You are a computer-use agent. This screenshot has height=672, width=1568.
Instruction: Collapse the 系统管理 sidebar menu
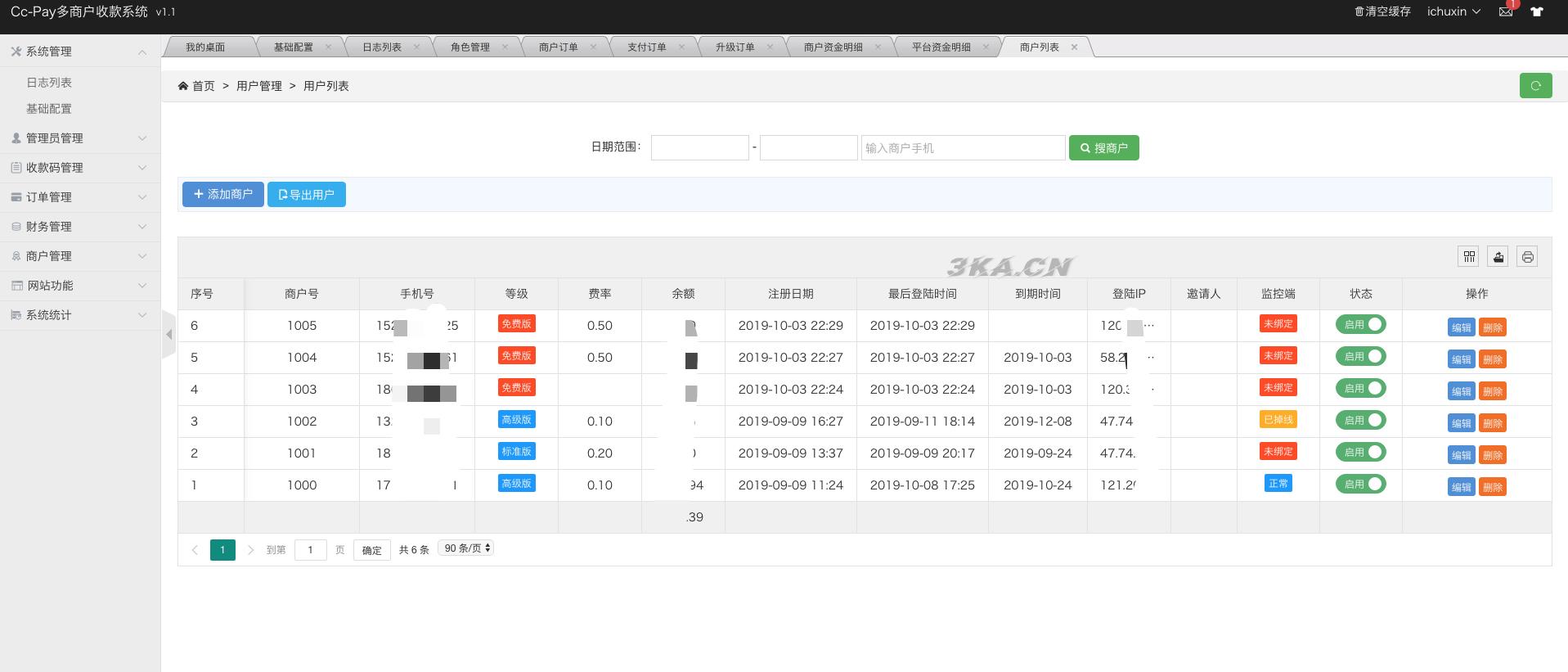pos(80,52)
